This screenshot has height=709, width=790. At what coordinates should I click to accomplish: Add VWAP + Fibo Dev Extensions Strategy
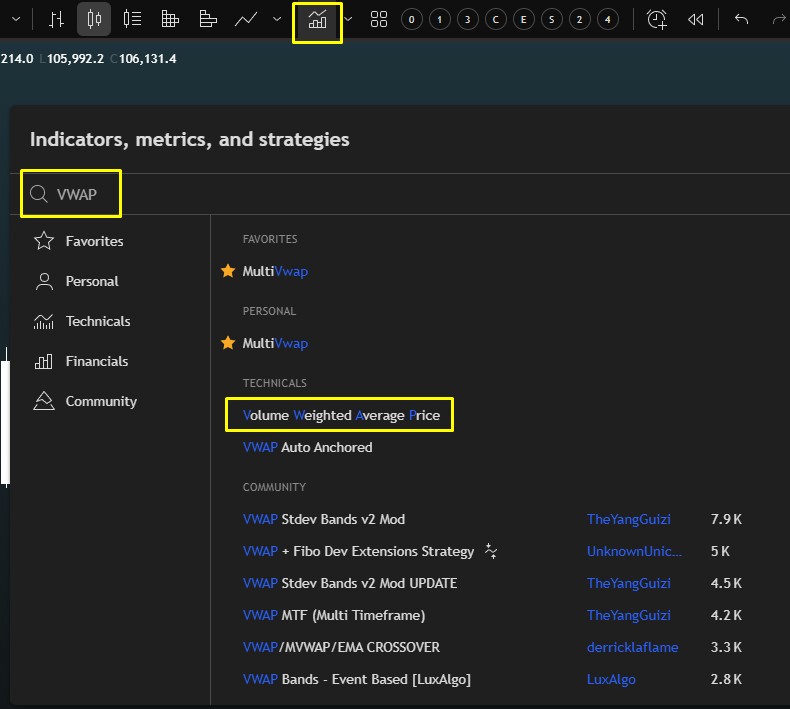[358, 551]
